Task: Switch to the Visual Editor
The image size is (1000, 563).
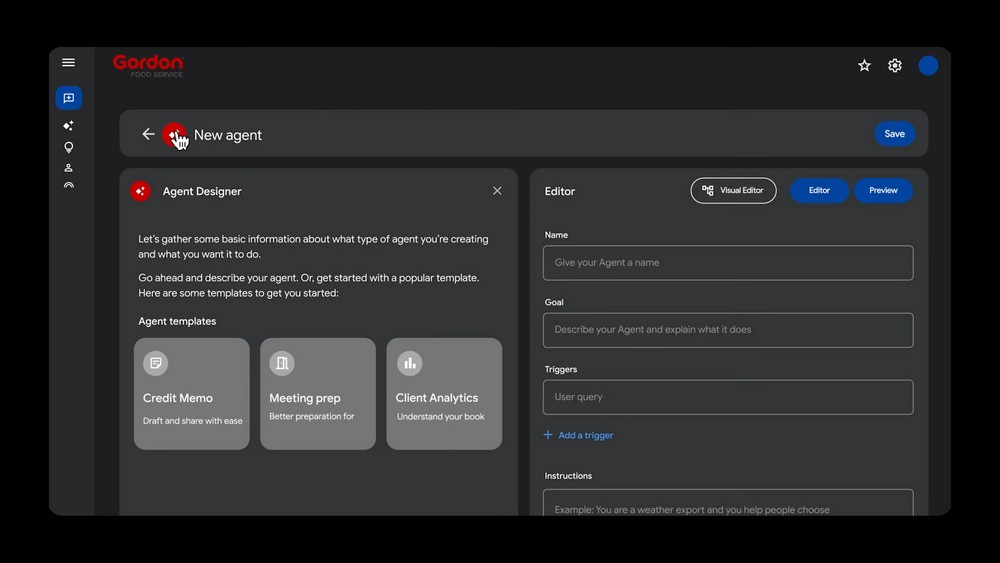Action: tap(733, 191)
